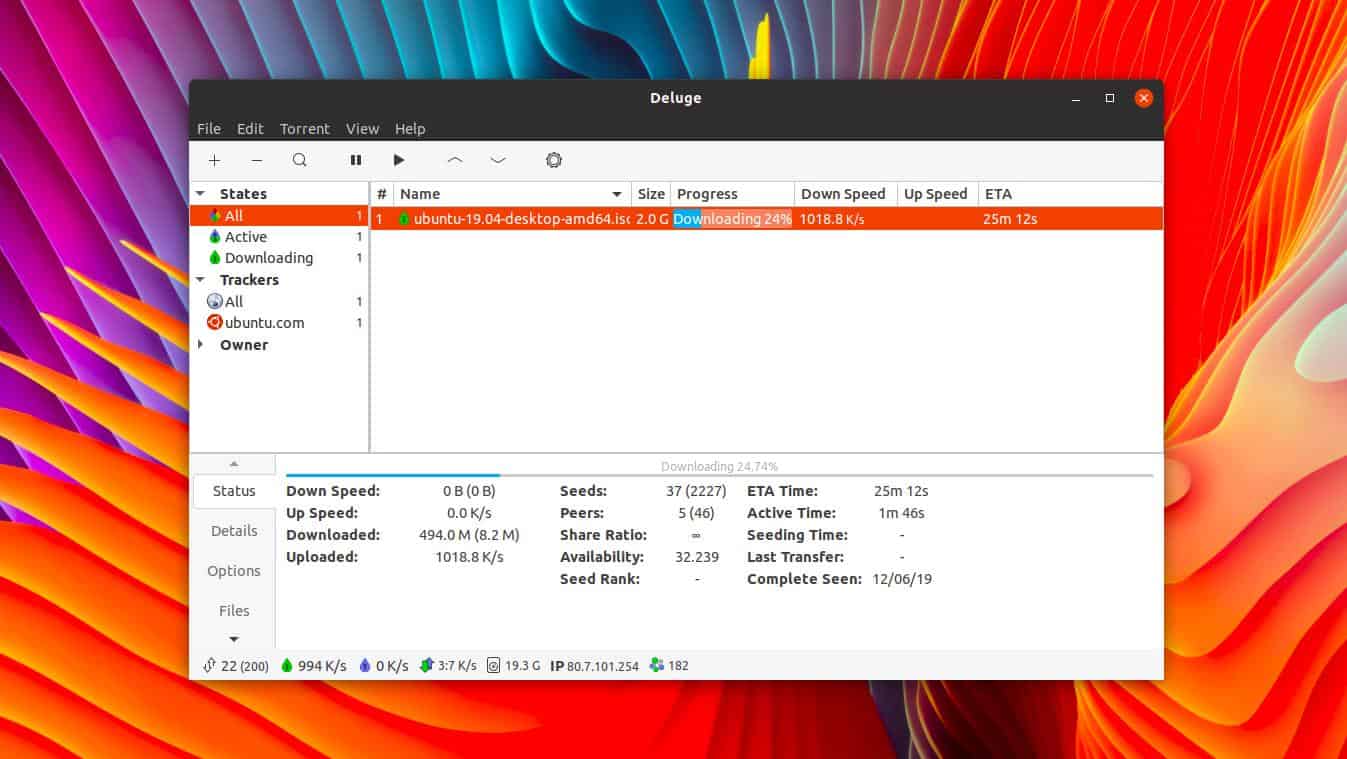
Task: Click the 25m 12s ETA cell in torrent row
Action: 1010,219
